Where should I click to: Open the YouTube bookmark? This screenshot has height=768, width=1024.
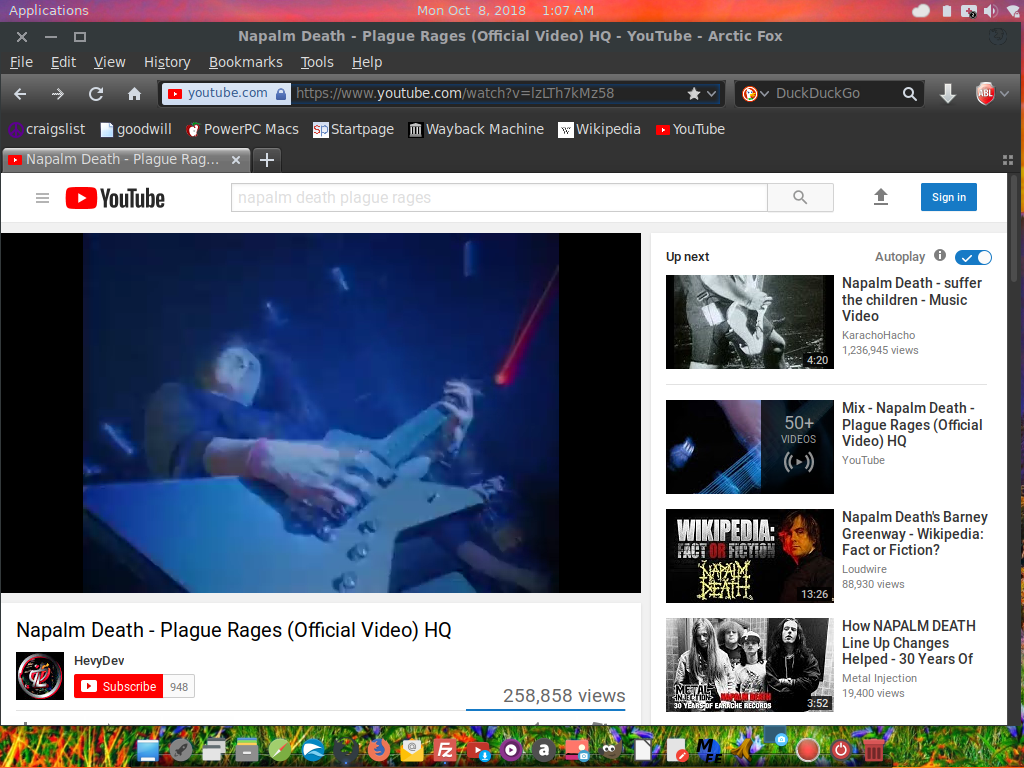[690, 129]
